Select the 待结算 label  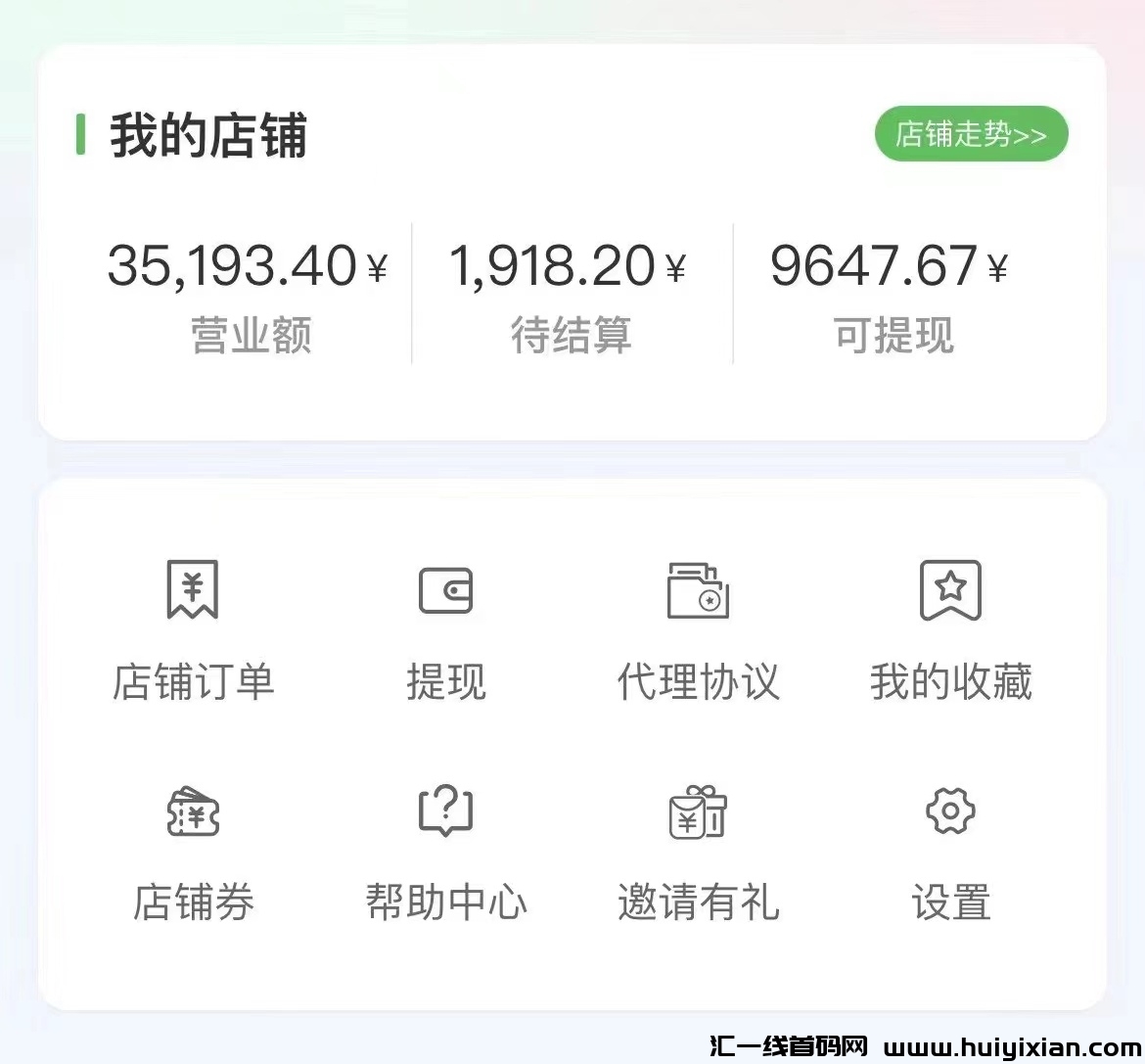click(572, 336)
